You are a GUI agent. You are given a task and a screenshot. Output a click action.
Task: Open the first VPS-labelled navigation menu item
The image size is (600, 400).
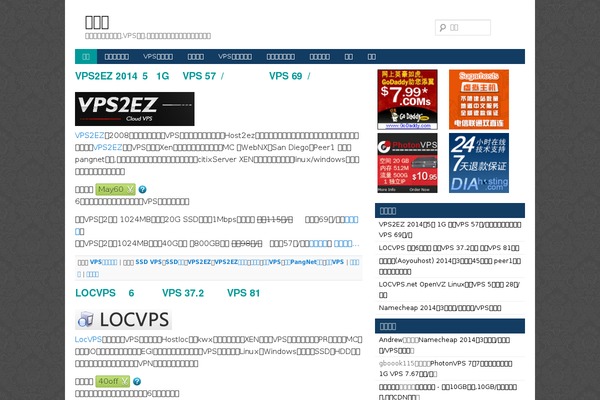point(158,57)
